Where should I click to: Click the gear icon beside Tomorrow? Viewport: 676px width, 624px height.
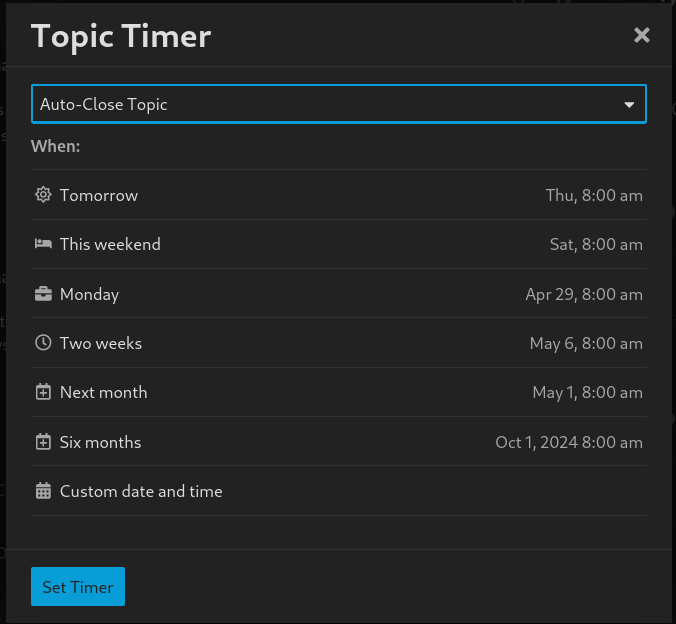(x=43, y=195)
